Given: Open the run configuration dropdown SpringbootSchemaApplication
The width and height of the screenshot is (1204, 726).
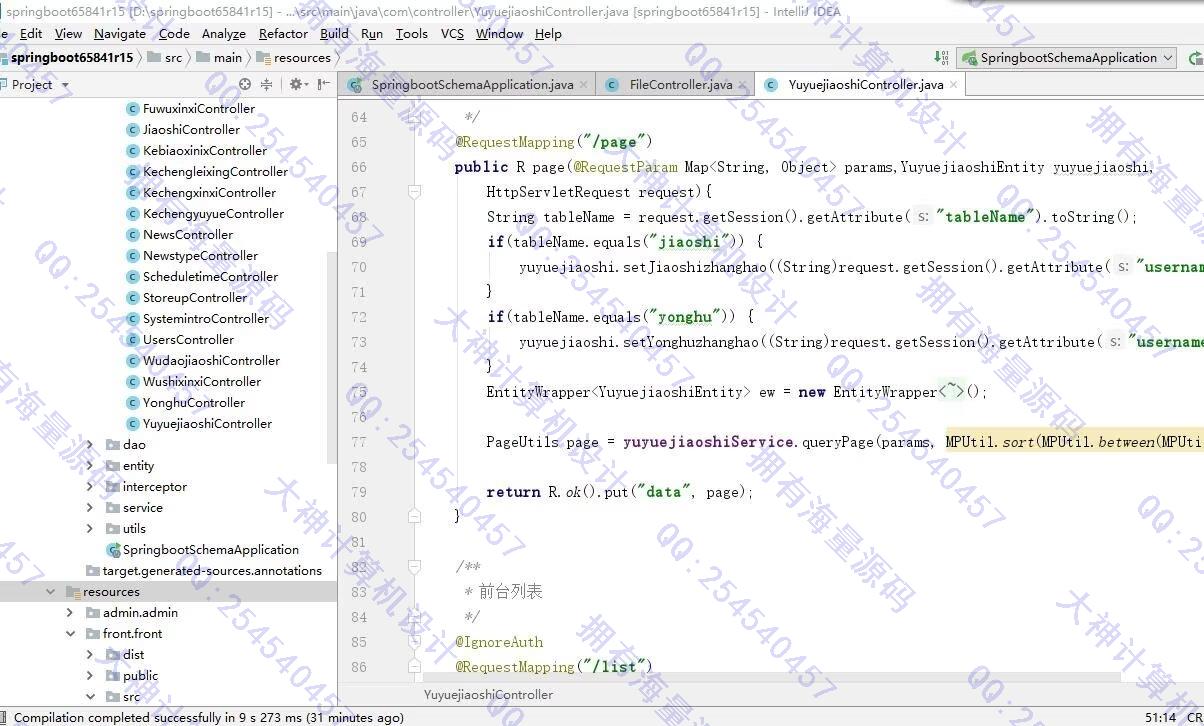Looking at the screenshot, I should pos(1066,57).
